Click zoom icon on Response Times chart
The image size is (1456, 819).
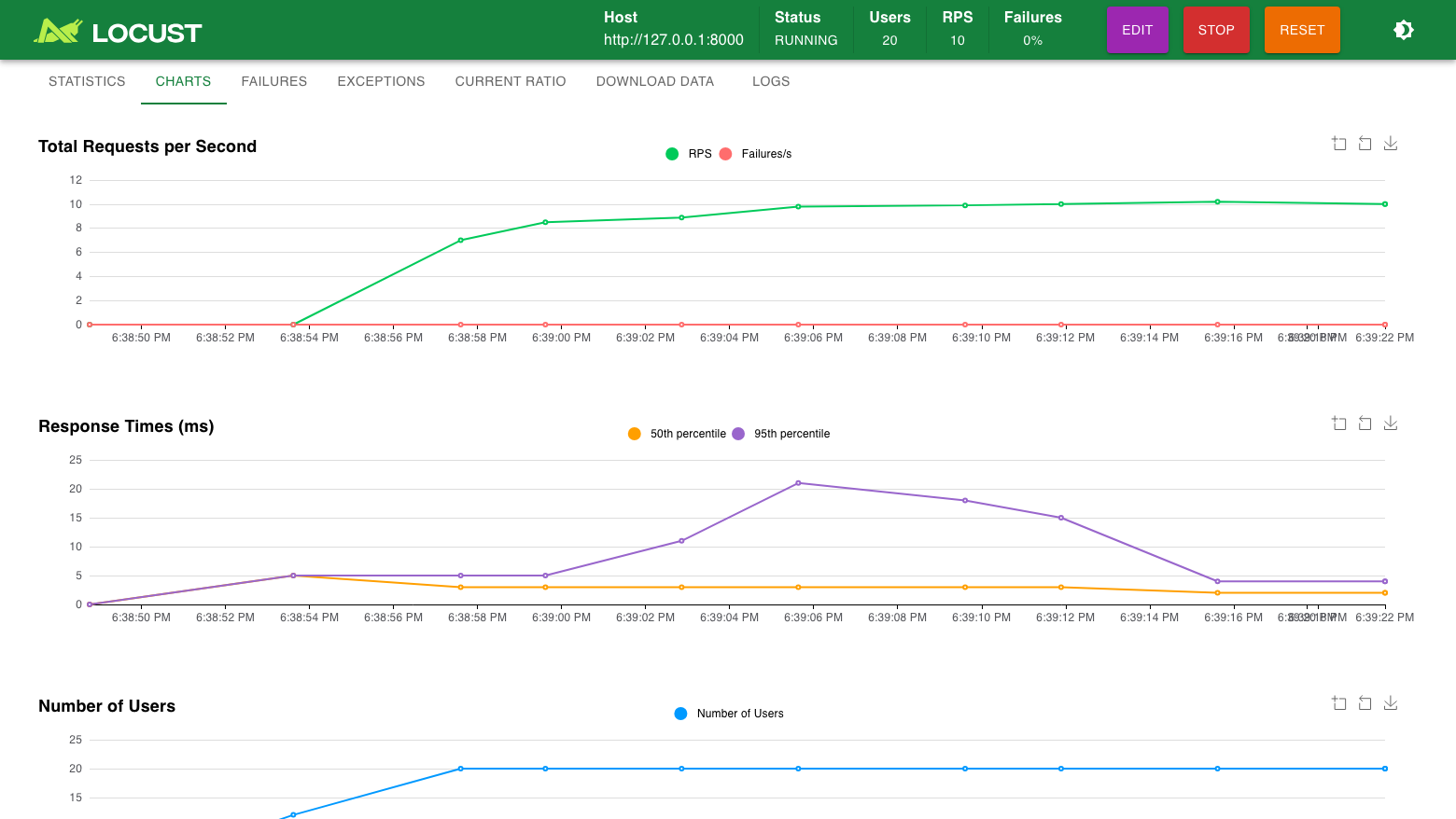[x=1339, y=423]
